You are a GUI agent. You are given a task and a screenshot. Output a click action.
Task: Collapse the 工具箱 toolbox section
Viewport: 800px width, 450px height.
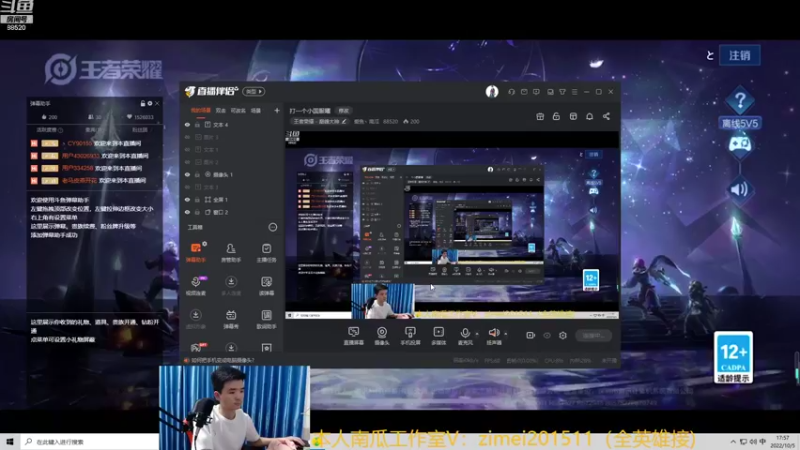point(273,227)
